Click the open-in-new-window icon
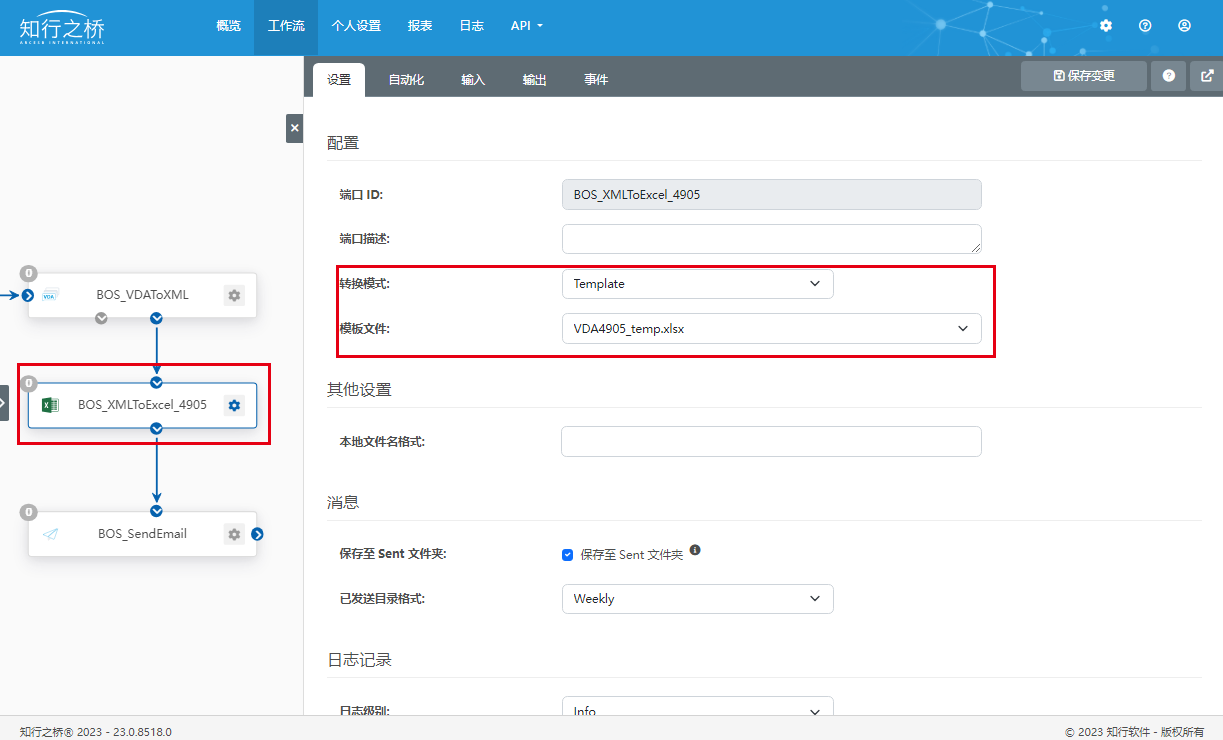This screenshot has height=740, width=1223. tap(1207, 75)
